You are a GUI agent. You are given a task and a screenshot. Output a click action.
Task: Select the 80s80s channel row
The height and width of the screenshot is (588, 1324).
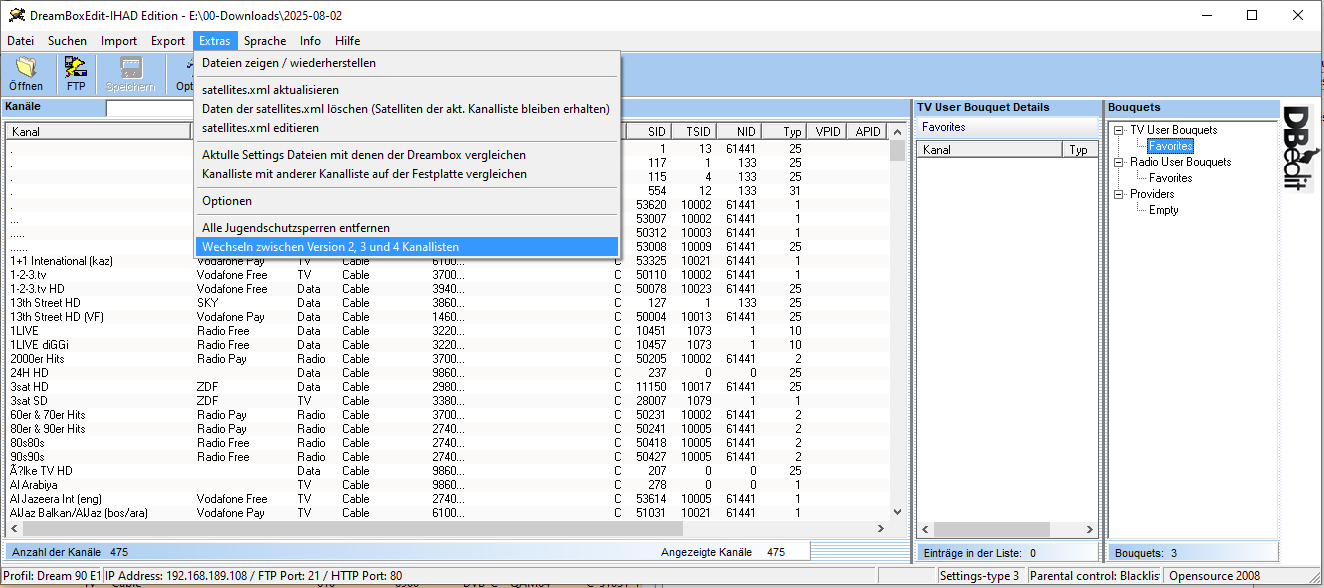[447, 443]
